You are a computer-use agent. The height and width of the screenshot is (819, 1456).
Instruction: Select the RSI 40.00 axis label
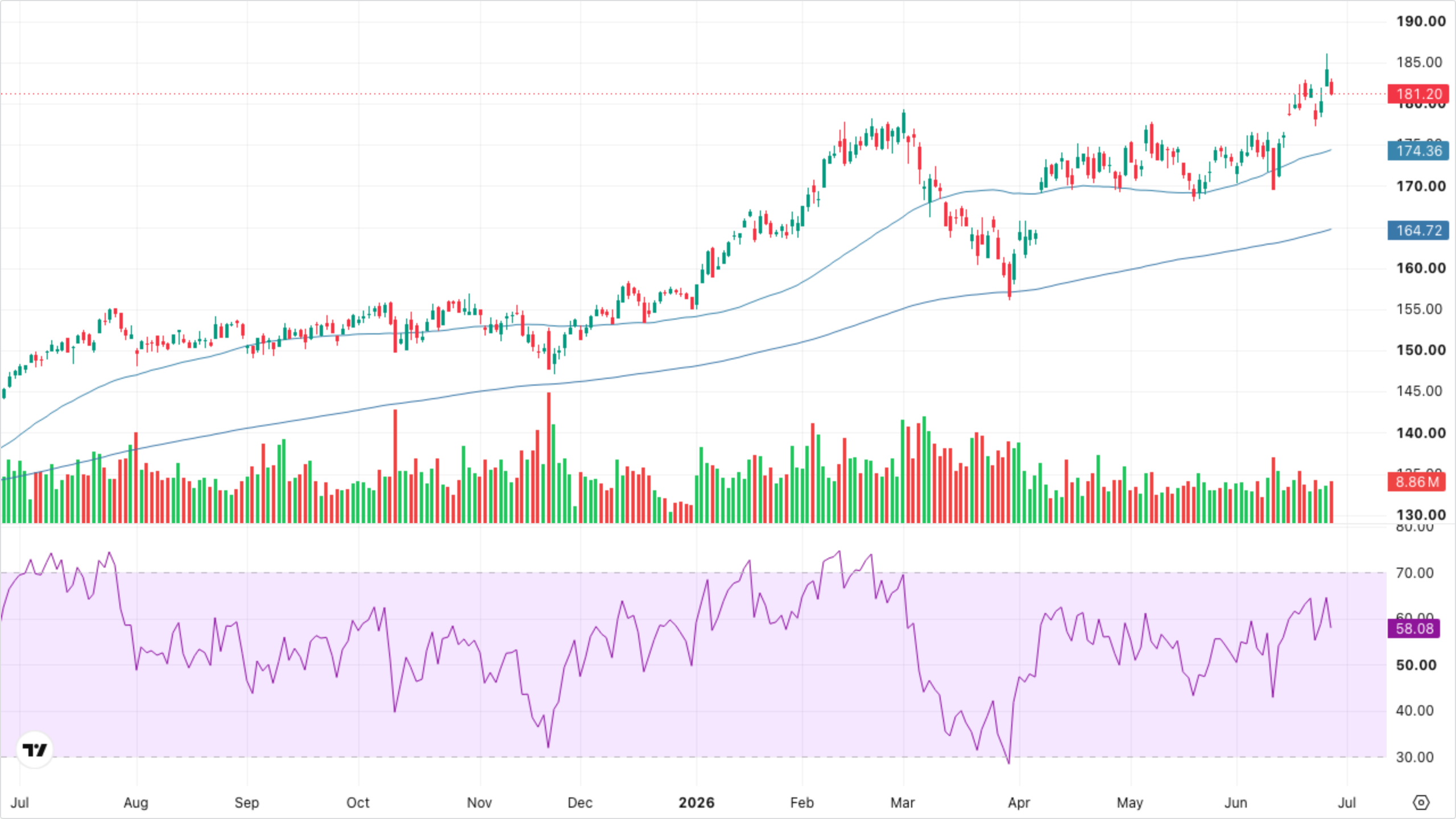(x=1414, y=710)
